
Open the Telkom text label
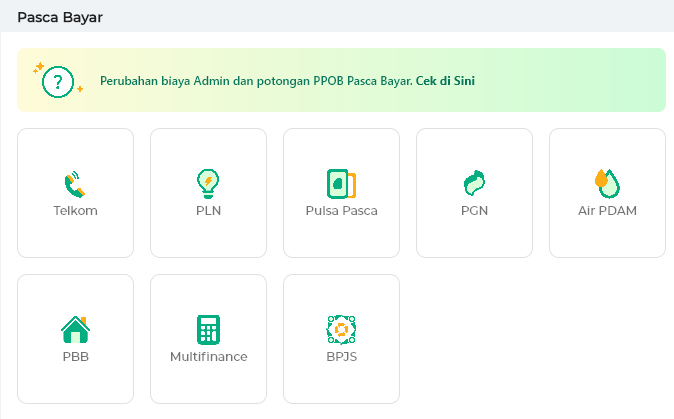[75, 211]
